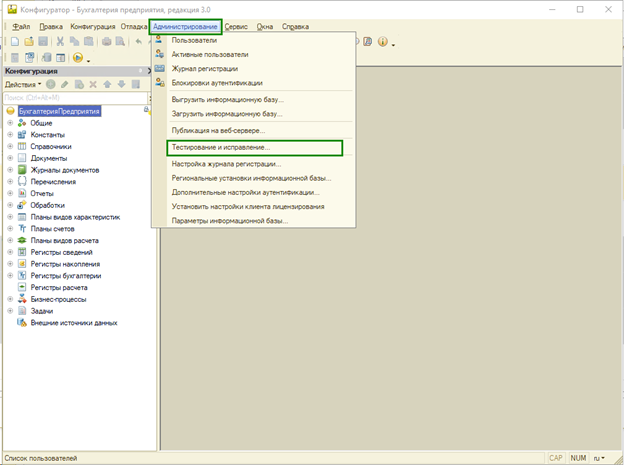The image size is (624, 465).
Task: Expand the Документы tree node
Action: (10, 158)
